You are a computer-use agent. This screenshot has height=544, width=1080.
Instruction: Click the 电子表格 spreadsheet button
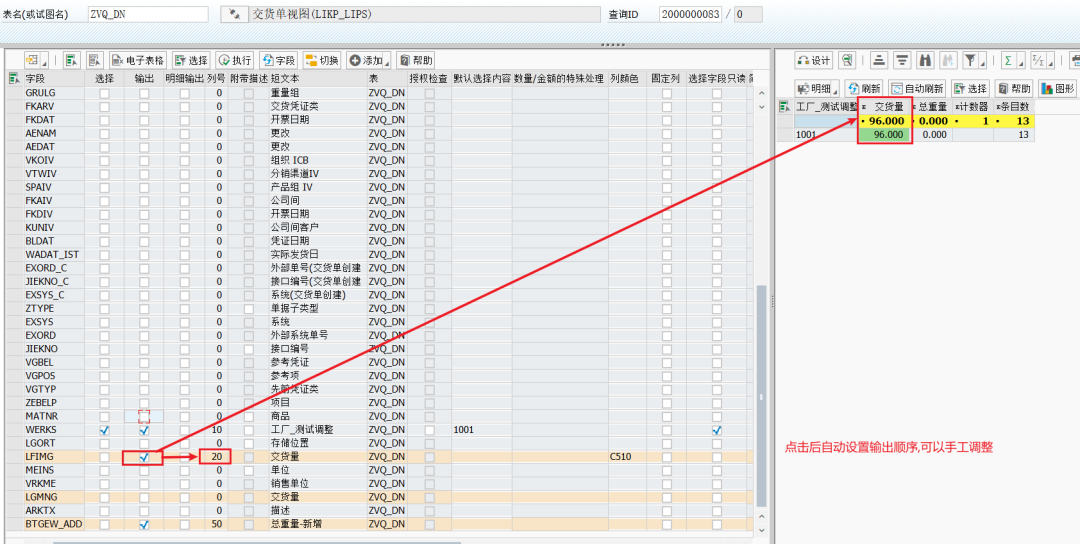[x=138, y=60]
